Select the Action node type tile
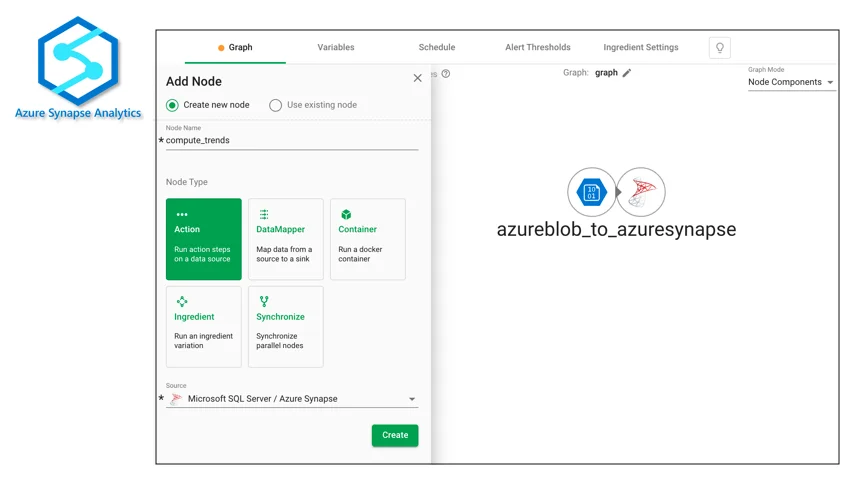 pyautogui.click(x=204, y=239)
